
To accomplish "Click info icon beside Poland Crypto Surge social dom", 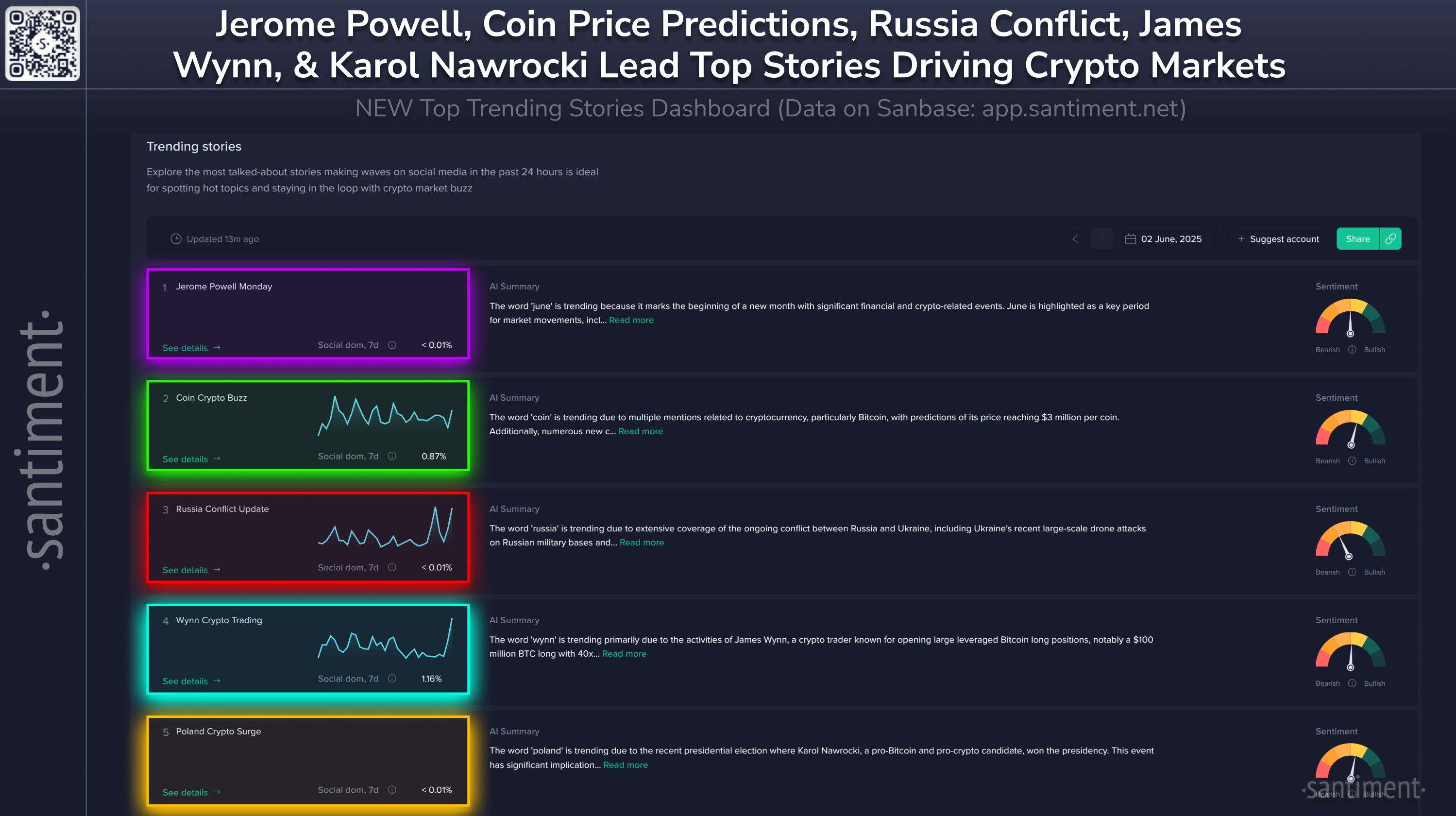I will click(x=392, y=790).
